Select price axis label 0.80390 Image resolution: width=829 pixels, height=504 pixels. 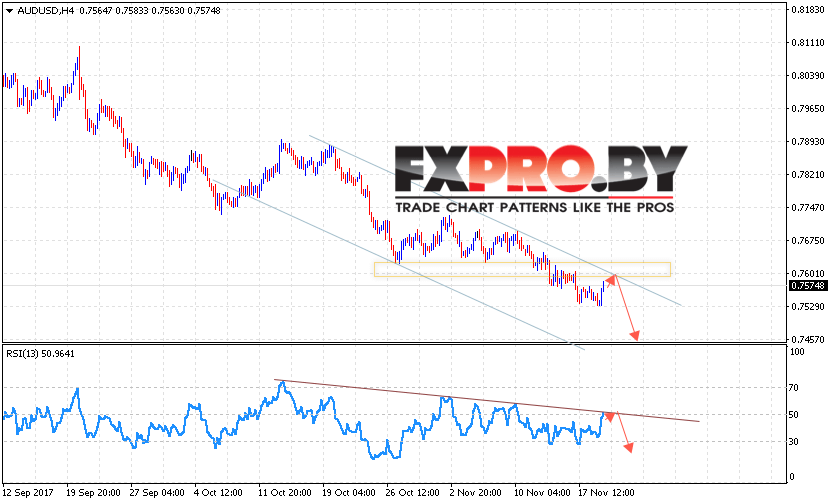pyautogui.click(x=808, y=76)
